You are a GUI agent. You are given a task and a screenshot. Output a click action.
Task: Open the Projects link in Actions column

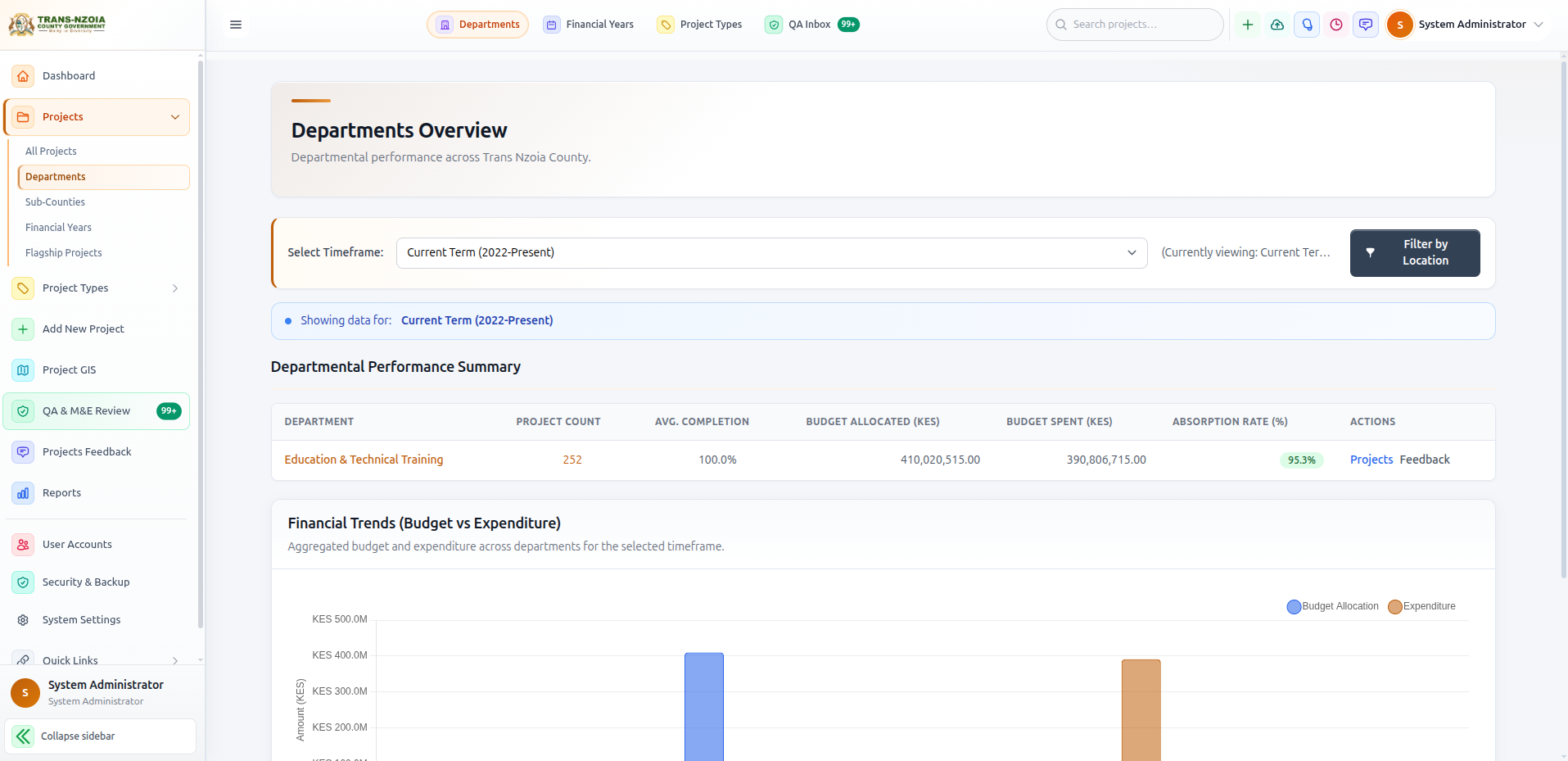pyautogui.click(x=1371, y=460)
